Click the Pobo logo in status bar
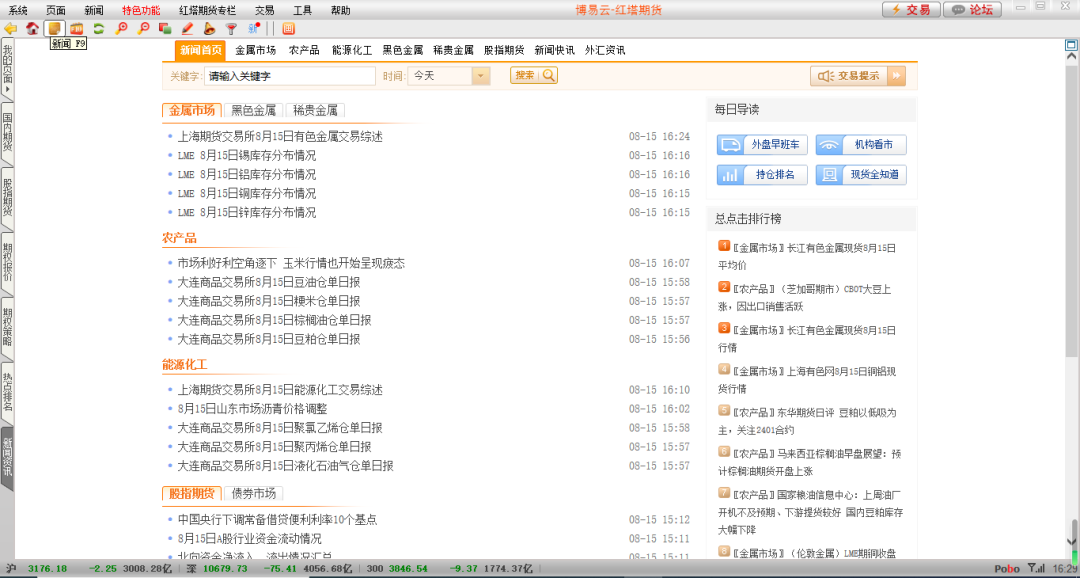Screen dimensions: 1080x578 point(1007,568)
